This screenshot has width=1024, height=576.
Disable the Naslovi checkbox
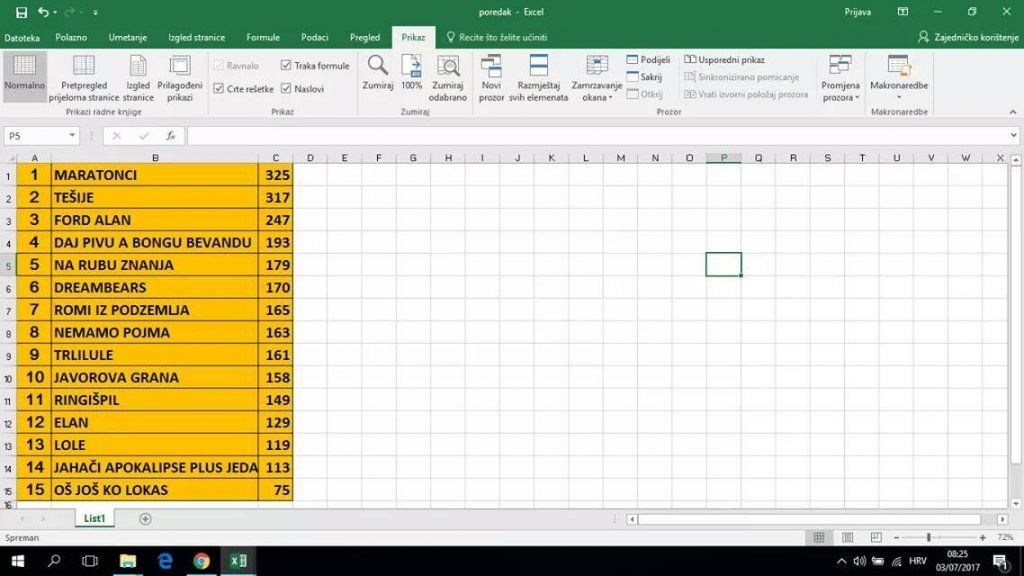[287, 89]
